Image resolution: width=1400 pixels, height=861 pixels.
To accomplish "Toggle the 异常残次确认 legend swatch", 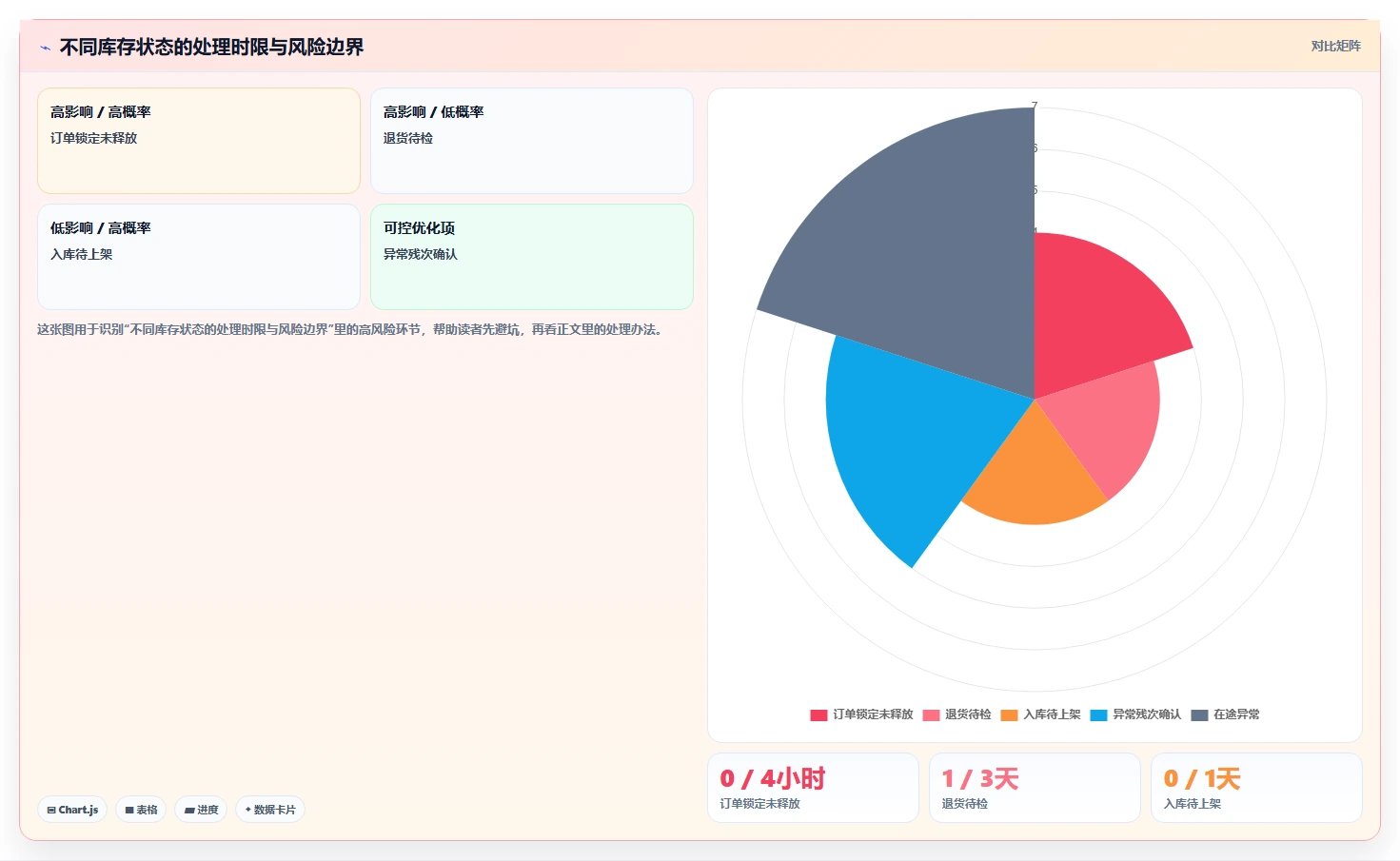I will tap(1098, 714).
